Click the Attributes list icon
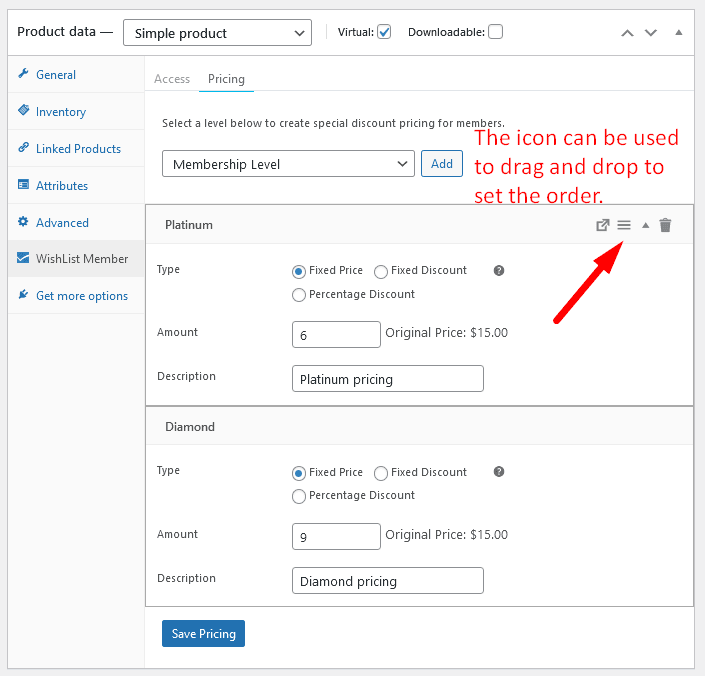This screenshot has height=676, width=705. pos(23,184)
